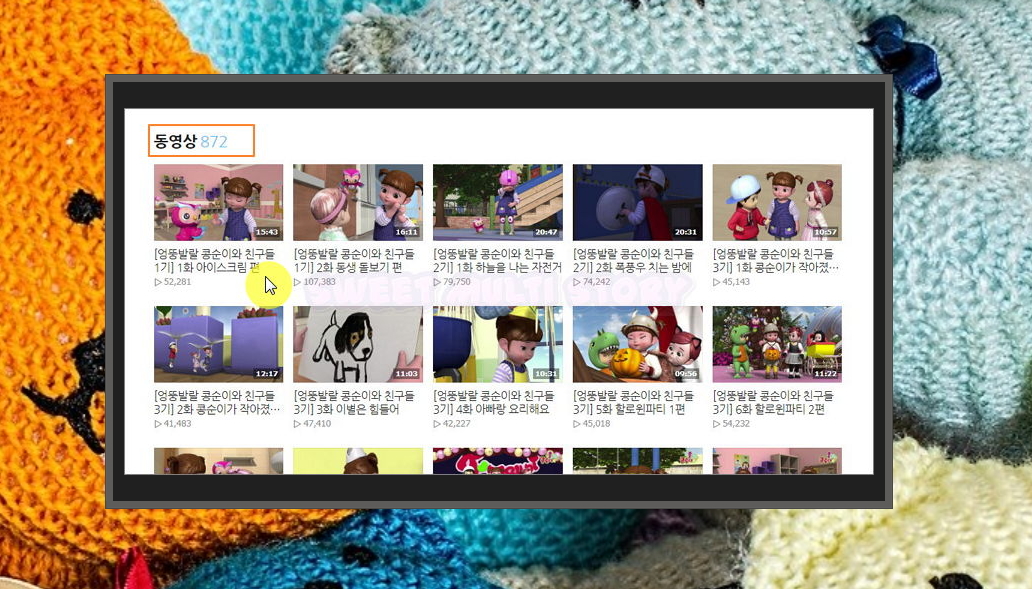The image size is (1032, 589).
Task: Click the 11:03 duration badge
Action: click(406, 374)
